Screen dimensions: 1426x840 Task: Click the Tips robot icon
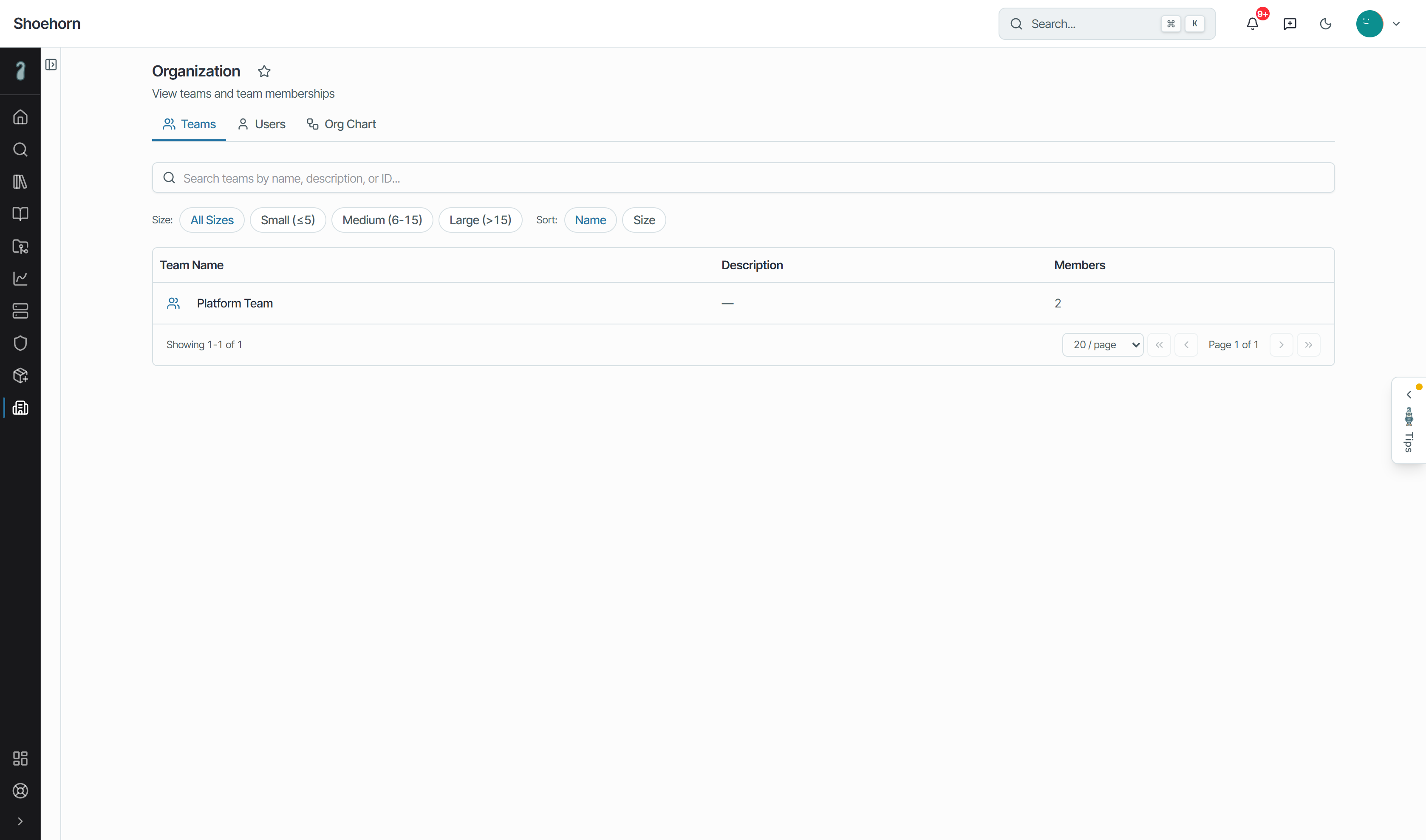(1409, 417)
